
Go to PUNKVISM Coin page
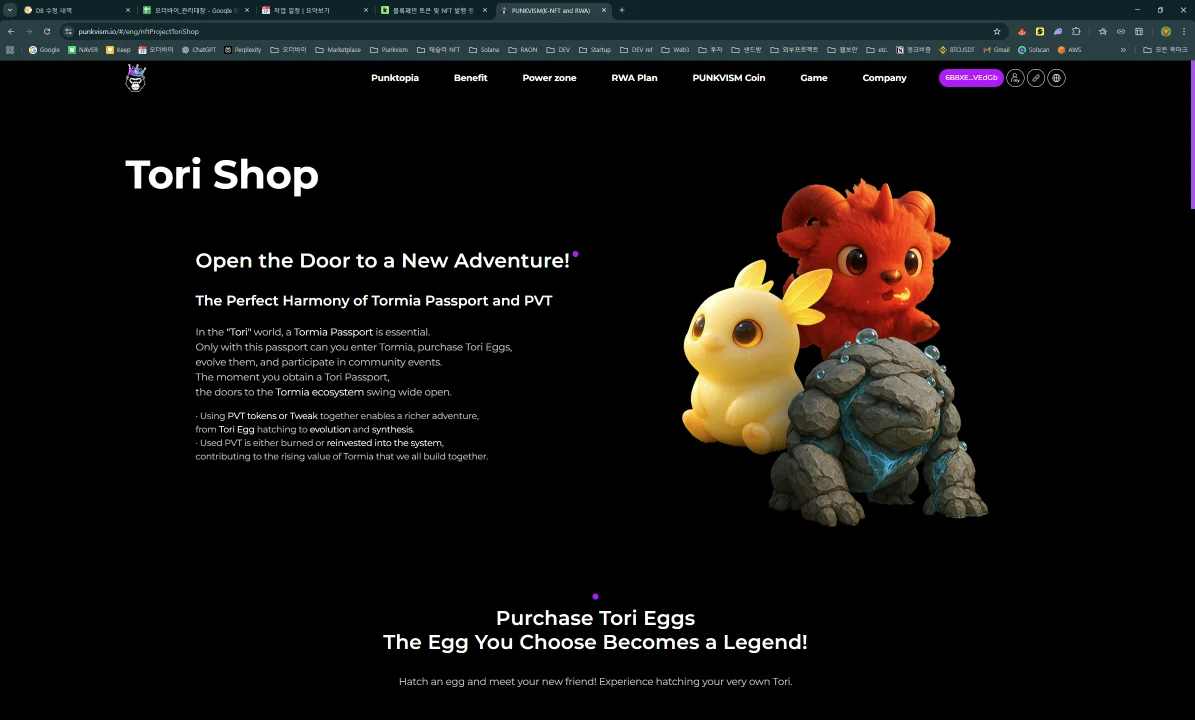tap(728, 78)
